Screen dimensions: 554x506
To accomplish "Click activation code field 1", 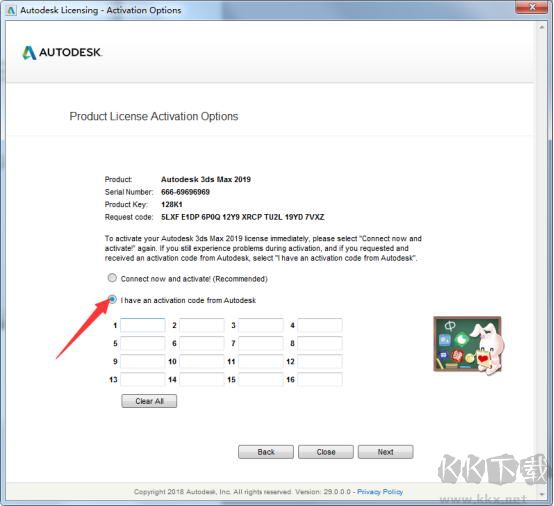I will pyautogui.click(x=143, y=325).
